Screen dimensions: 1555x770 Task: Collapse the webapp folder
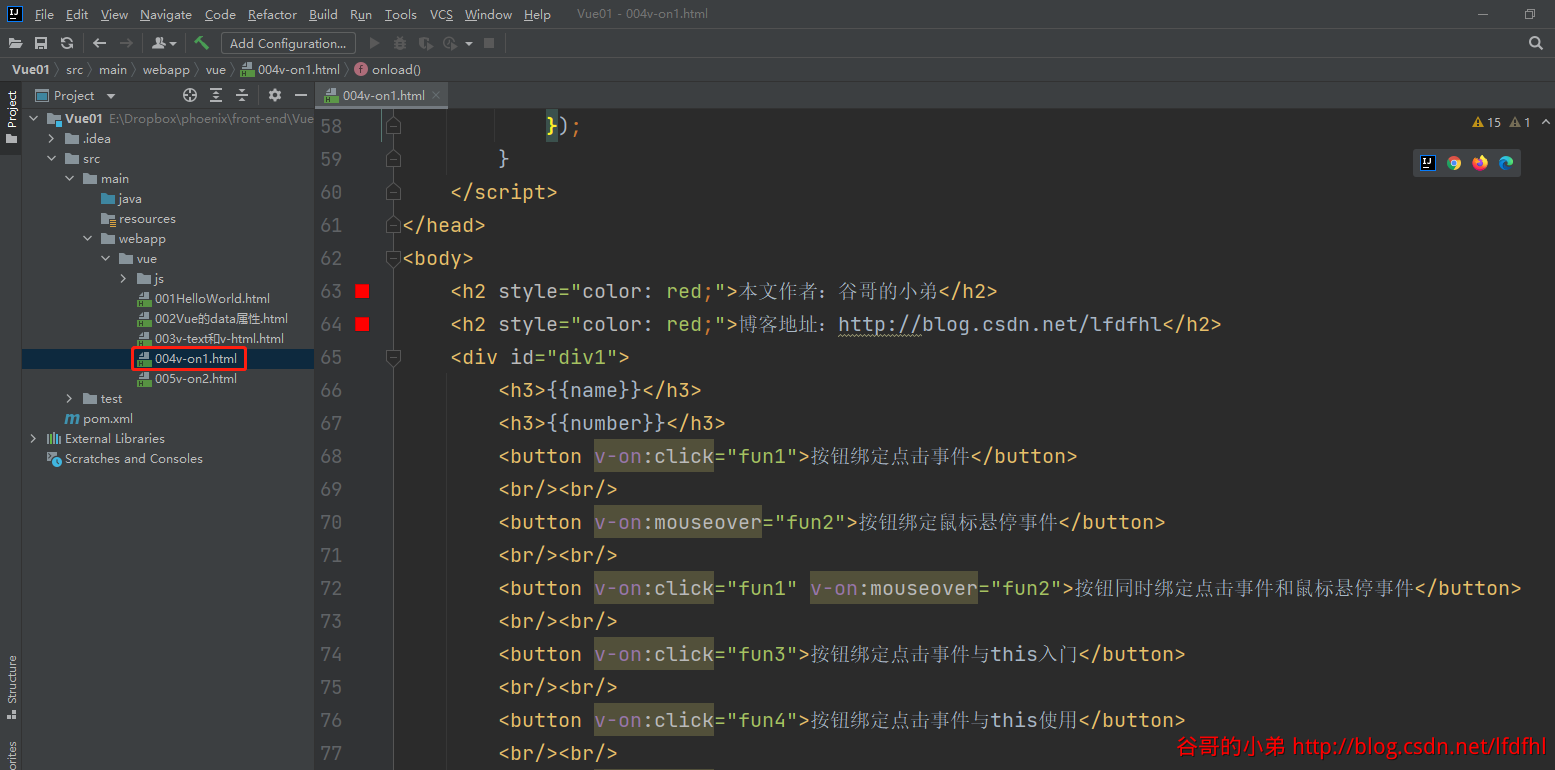pos(88,238)
